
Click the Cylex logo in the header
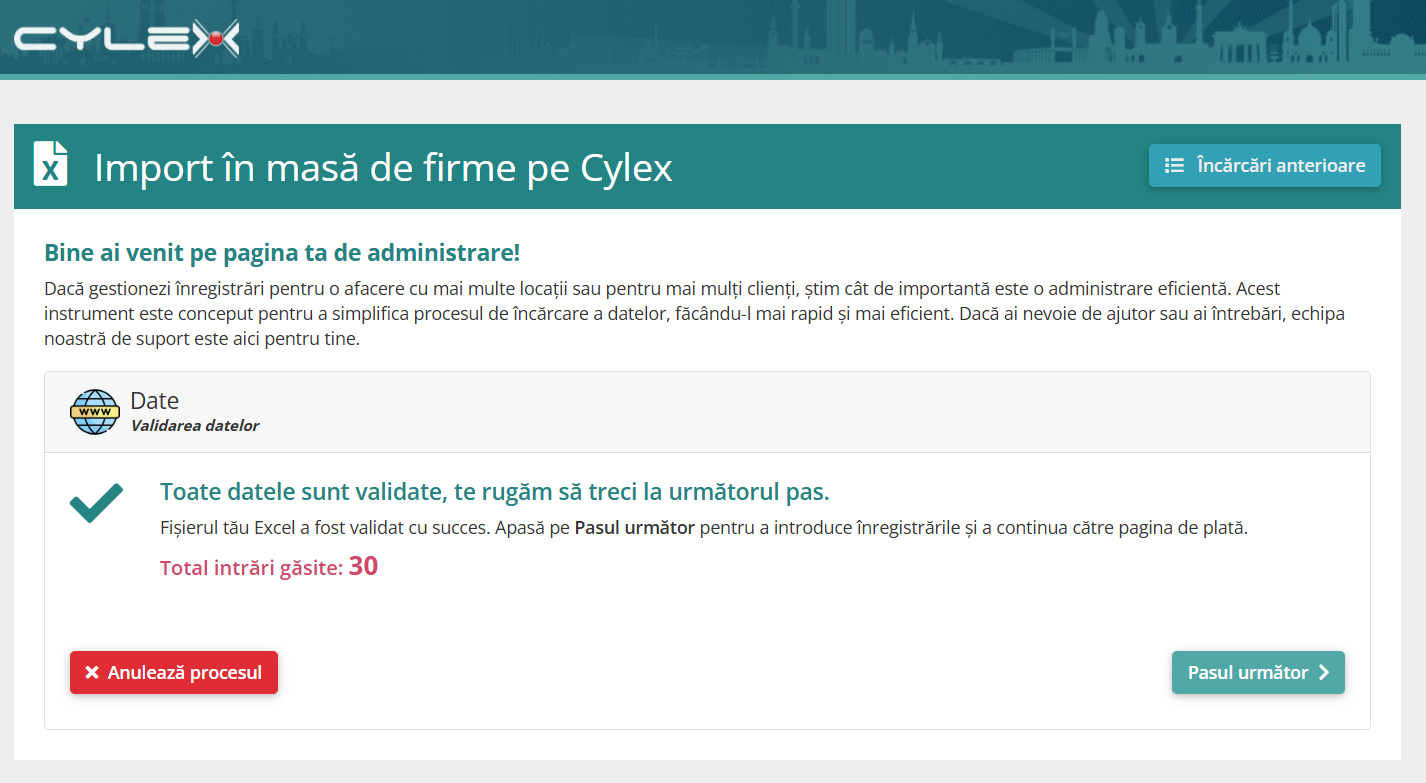127,38
